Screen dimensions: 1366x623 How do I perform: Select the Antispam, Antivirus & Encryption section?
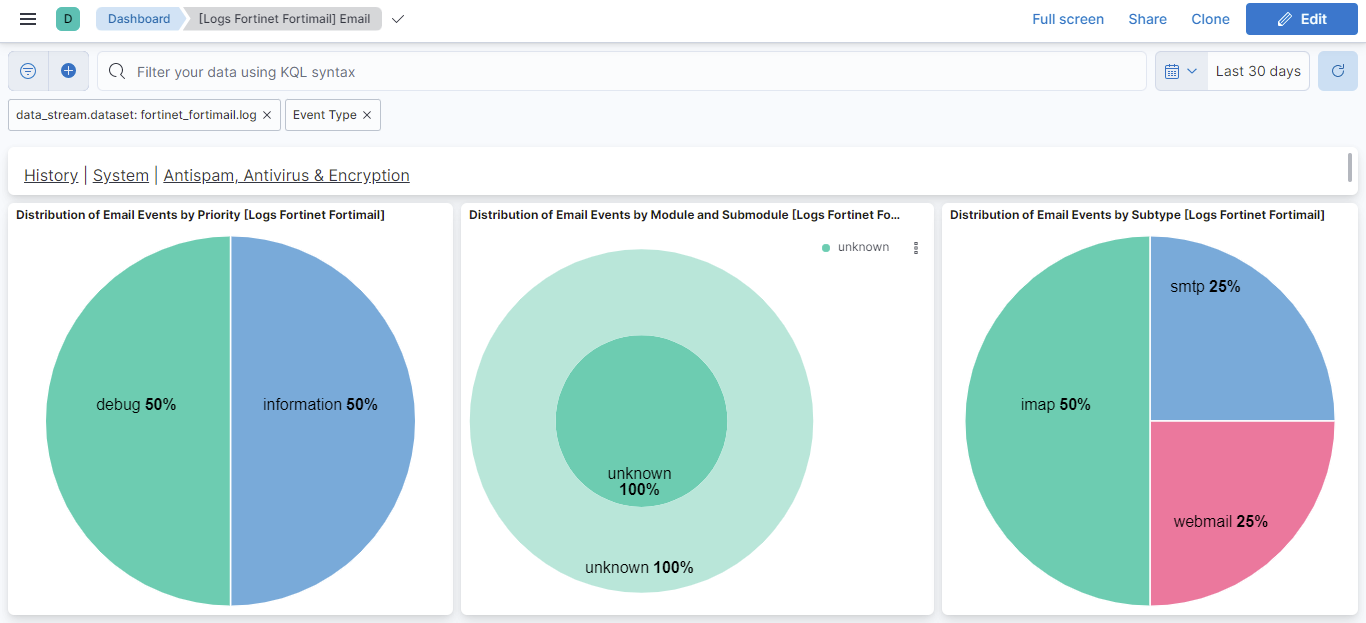click(x=286, y=175)
